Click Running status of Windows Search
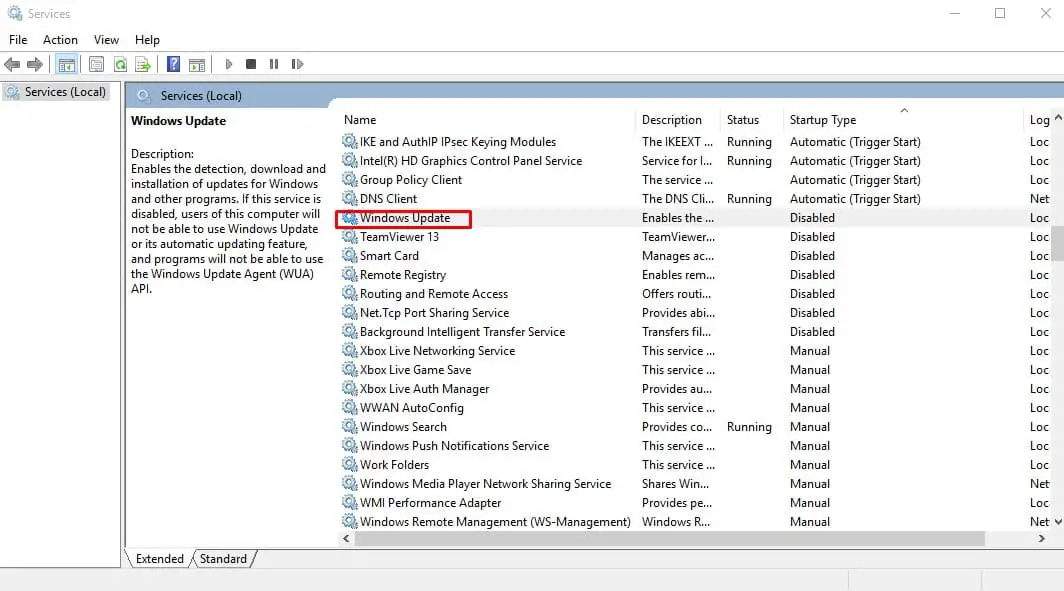 coord(749,427)
